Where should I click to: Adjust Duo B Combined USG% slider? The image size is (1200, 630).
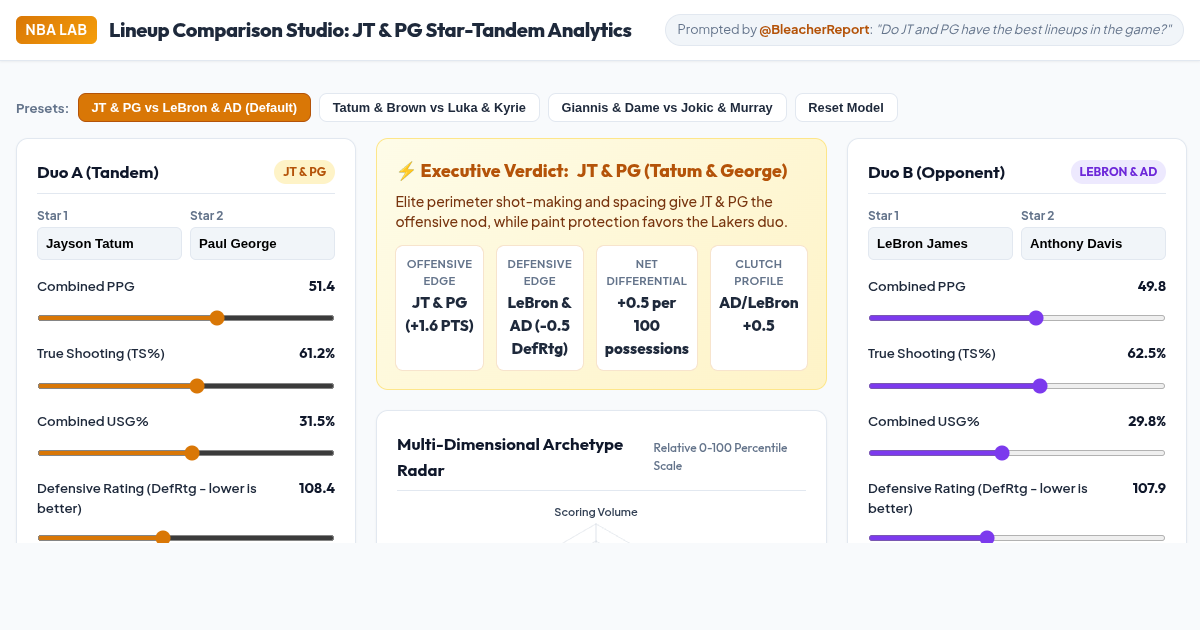[x=1017, y=453]
